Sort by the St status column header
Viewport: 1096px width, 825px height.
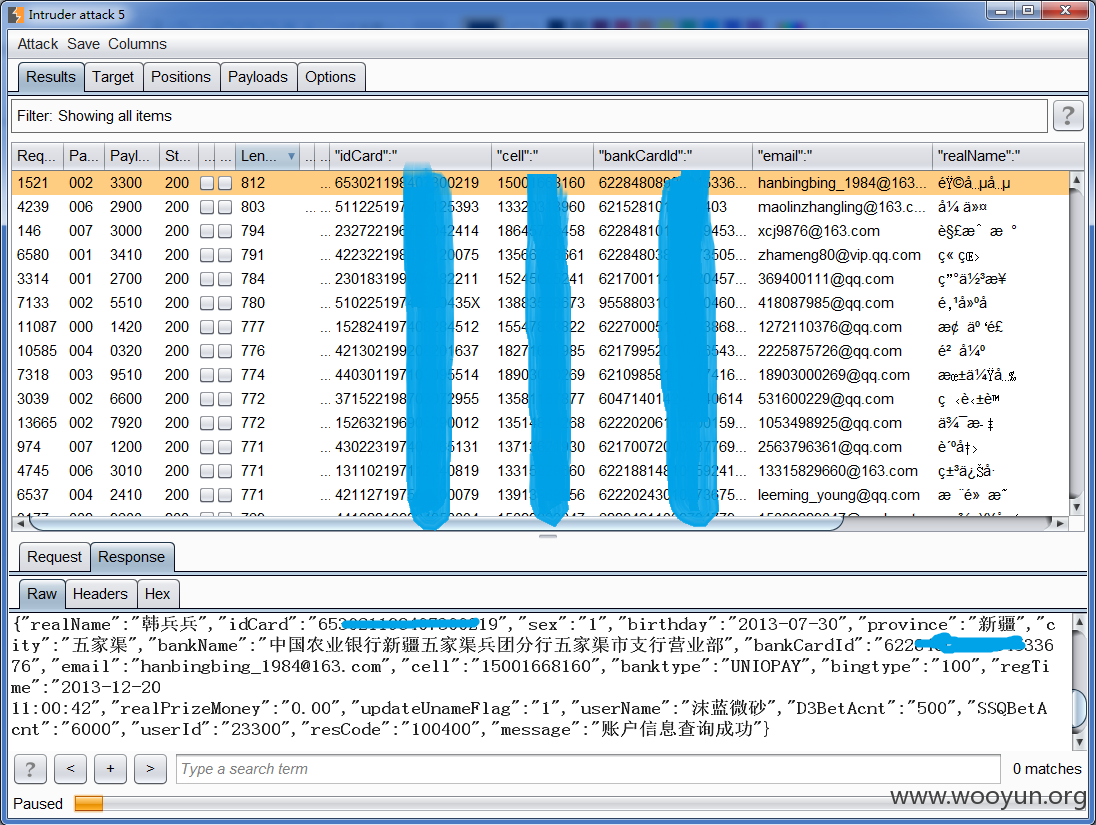tap(178, 156)
